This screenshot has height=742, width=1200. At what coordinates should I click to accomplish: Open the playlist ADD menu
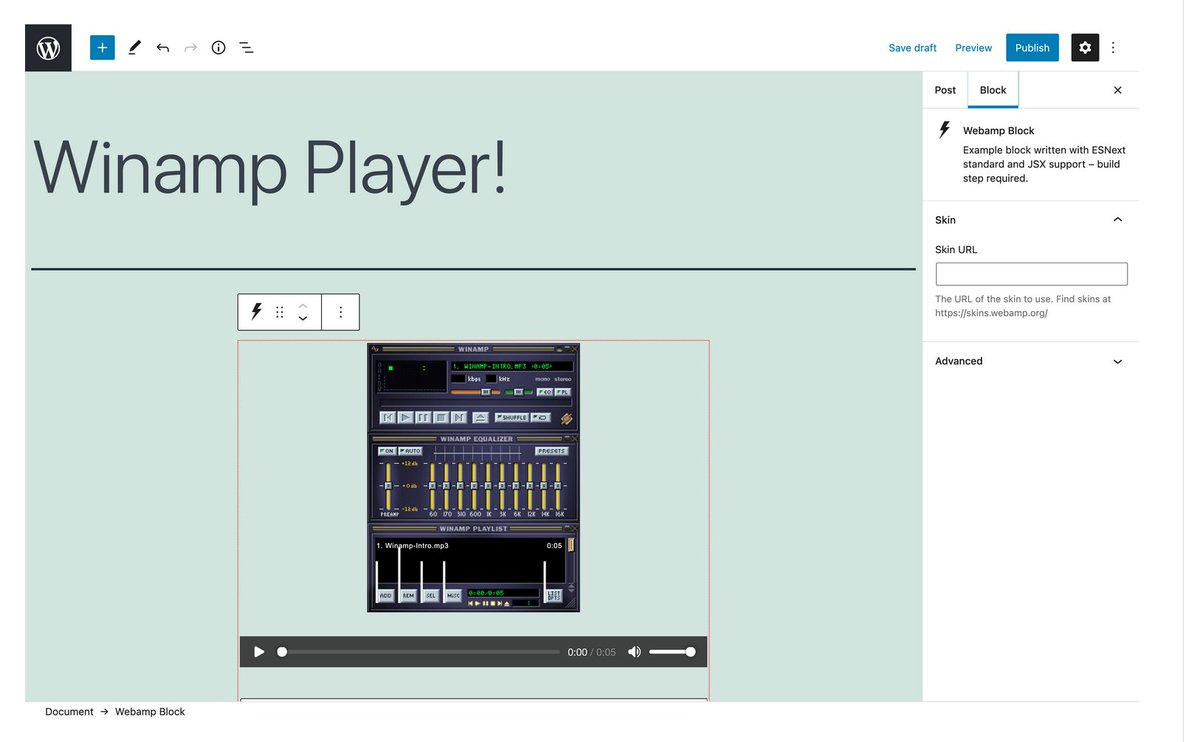[386, 595]
